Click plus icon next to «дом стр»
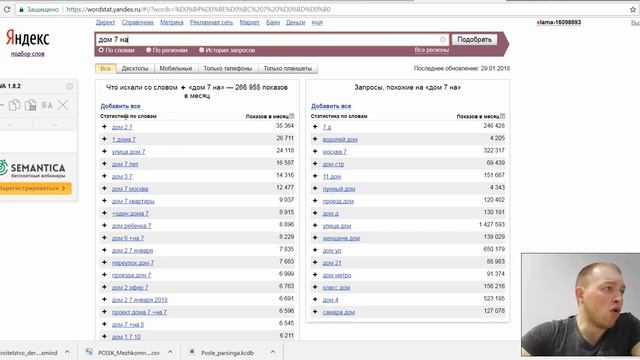Screen dimensions: 640x360 315,164
